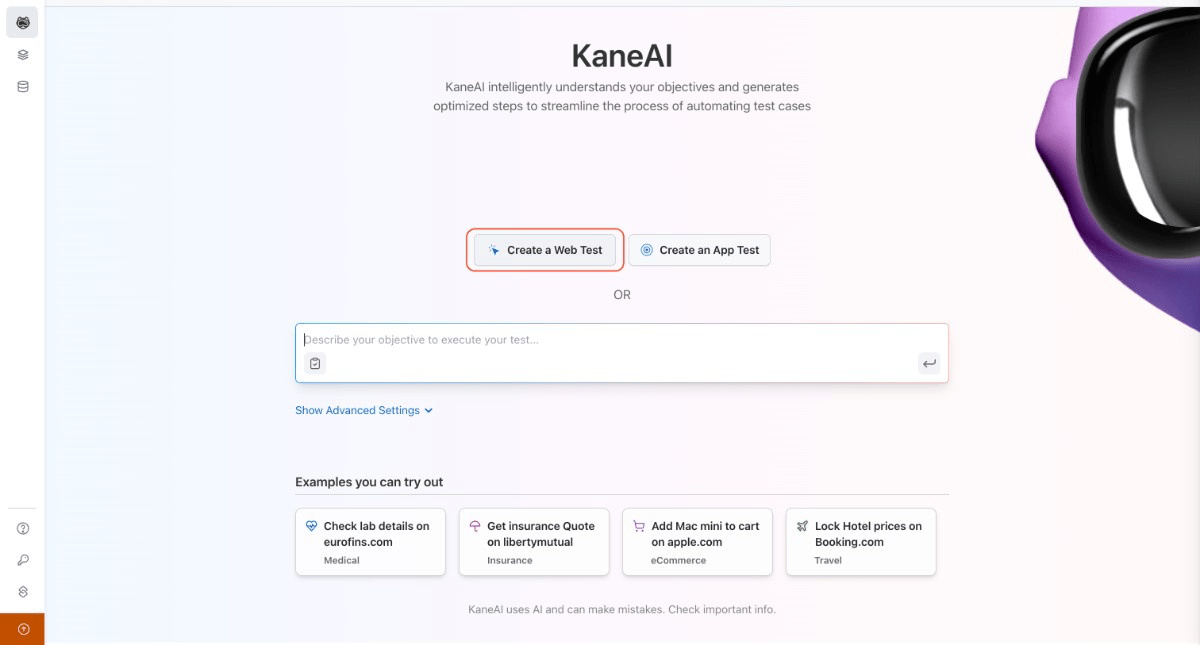Click the key icon in sidebar

point(23,560)
